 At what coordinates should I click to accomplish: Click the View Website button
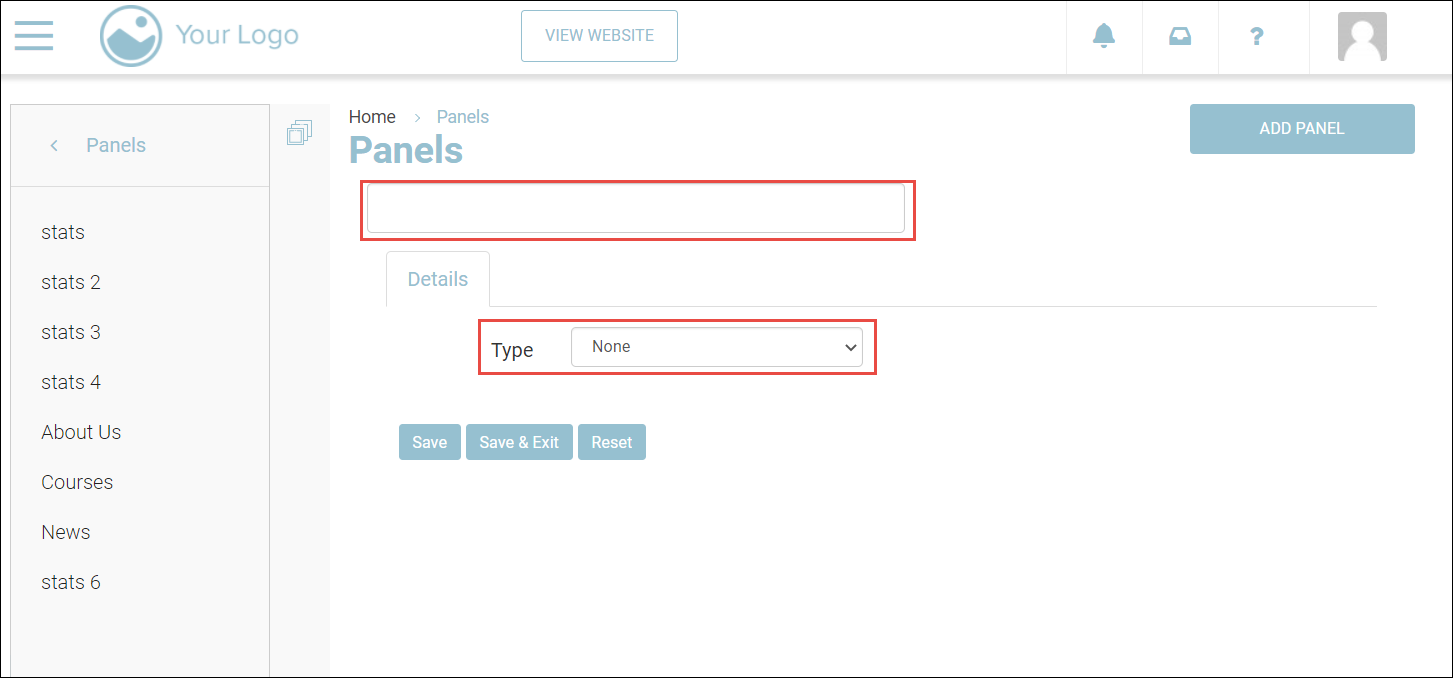[599, 36]
